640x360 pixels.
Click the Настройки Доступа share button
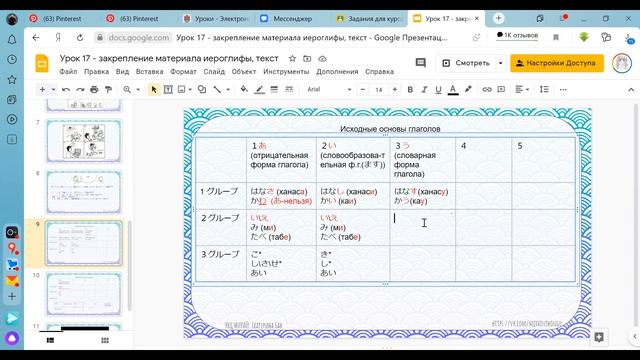point(557,63)
